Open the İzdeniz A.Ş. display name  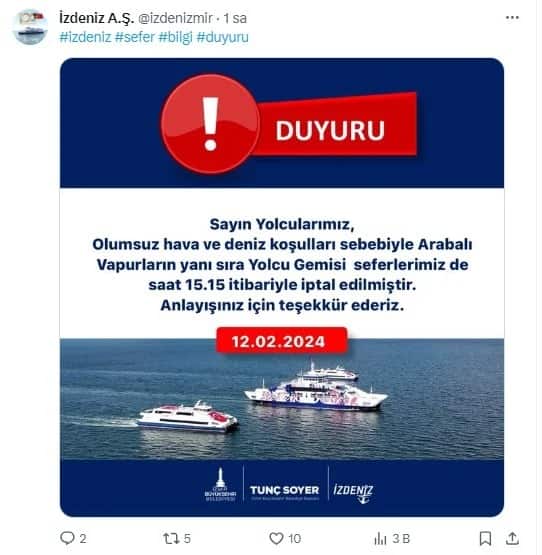tap(97, 18)
